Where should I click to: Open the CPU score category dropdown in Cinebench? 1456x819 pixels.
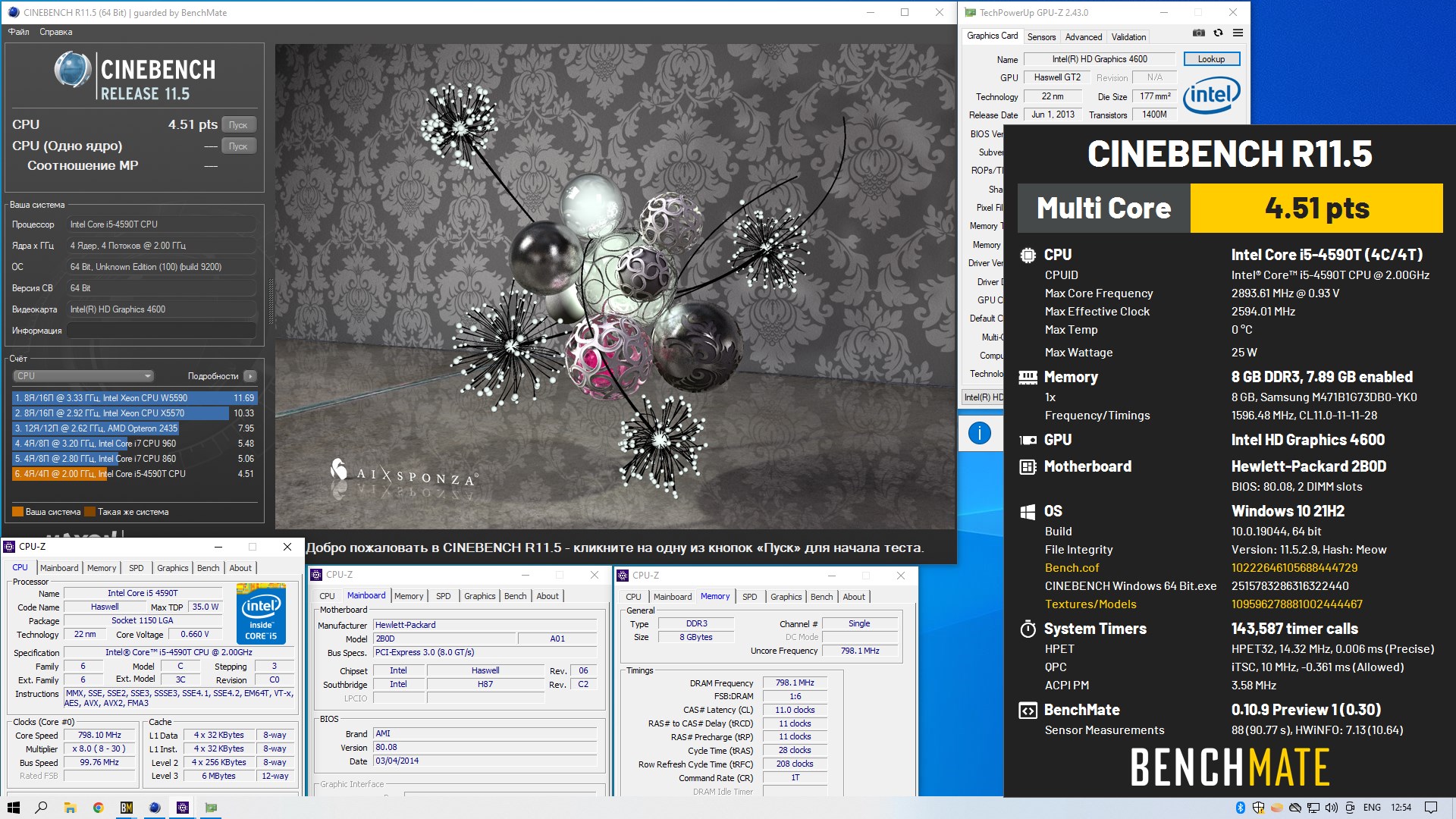83,376
